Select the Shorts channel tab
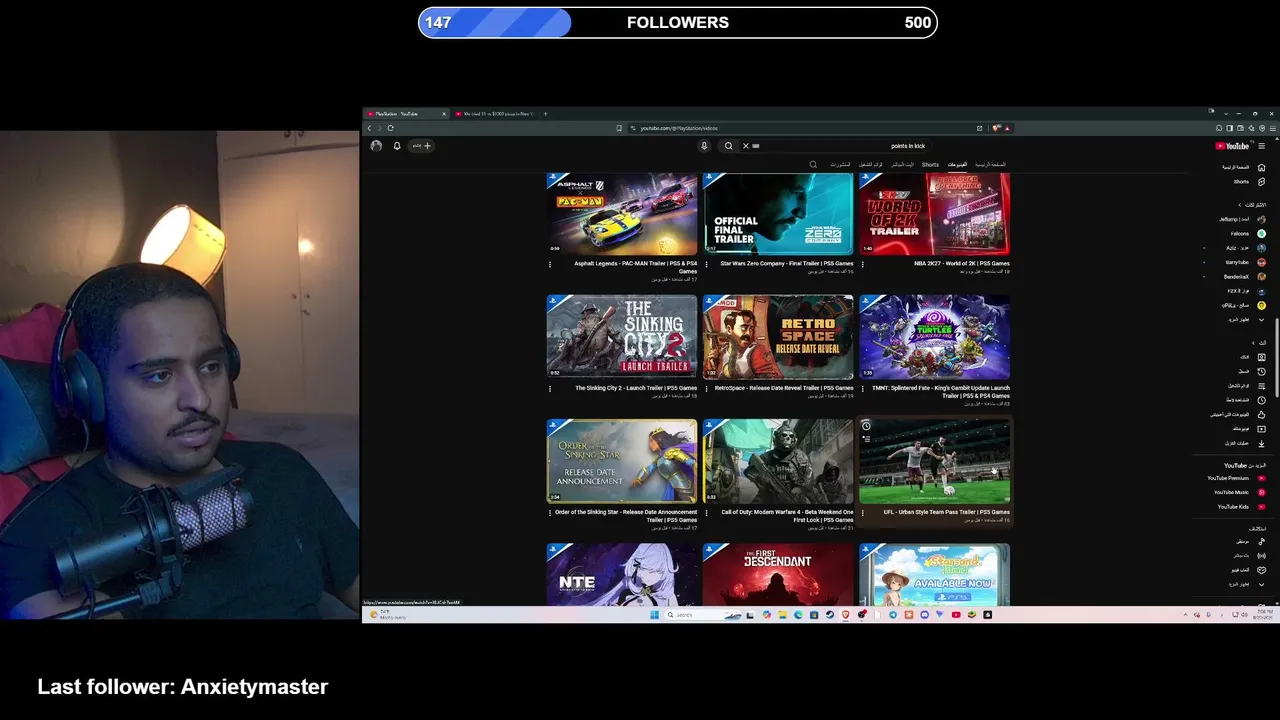 point(930,164)
